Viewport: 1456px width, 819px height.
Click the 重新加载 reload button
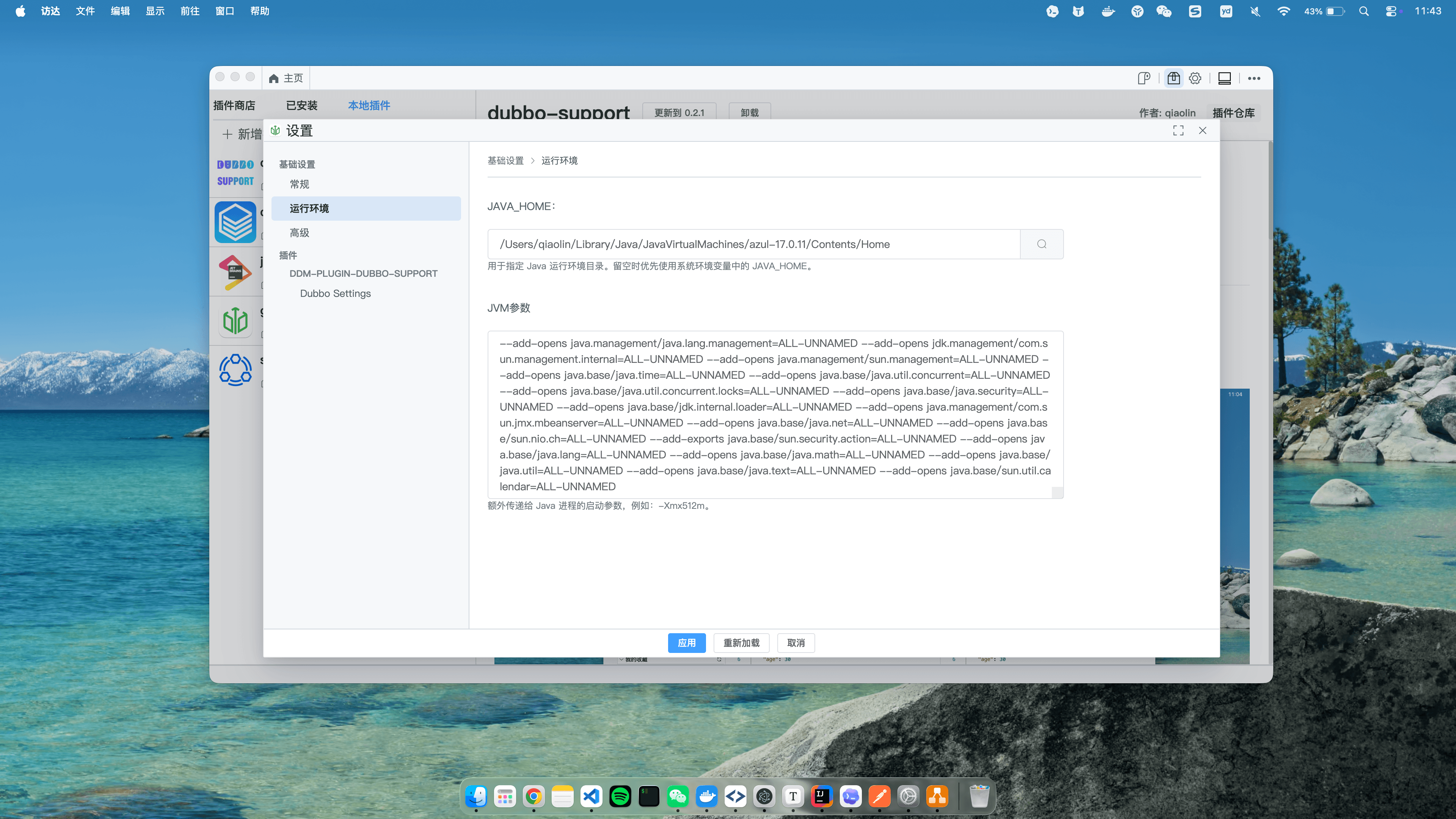[742, 643]
